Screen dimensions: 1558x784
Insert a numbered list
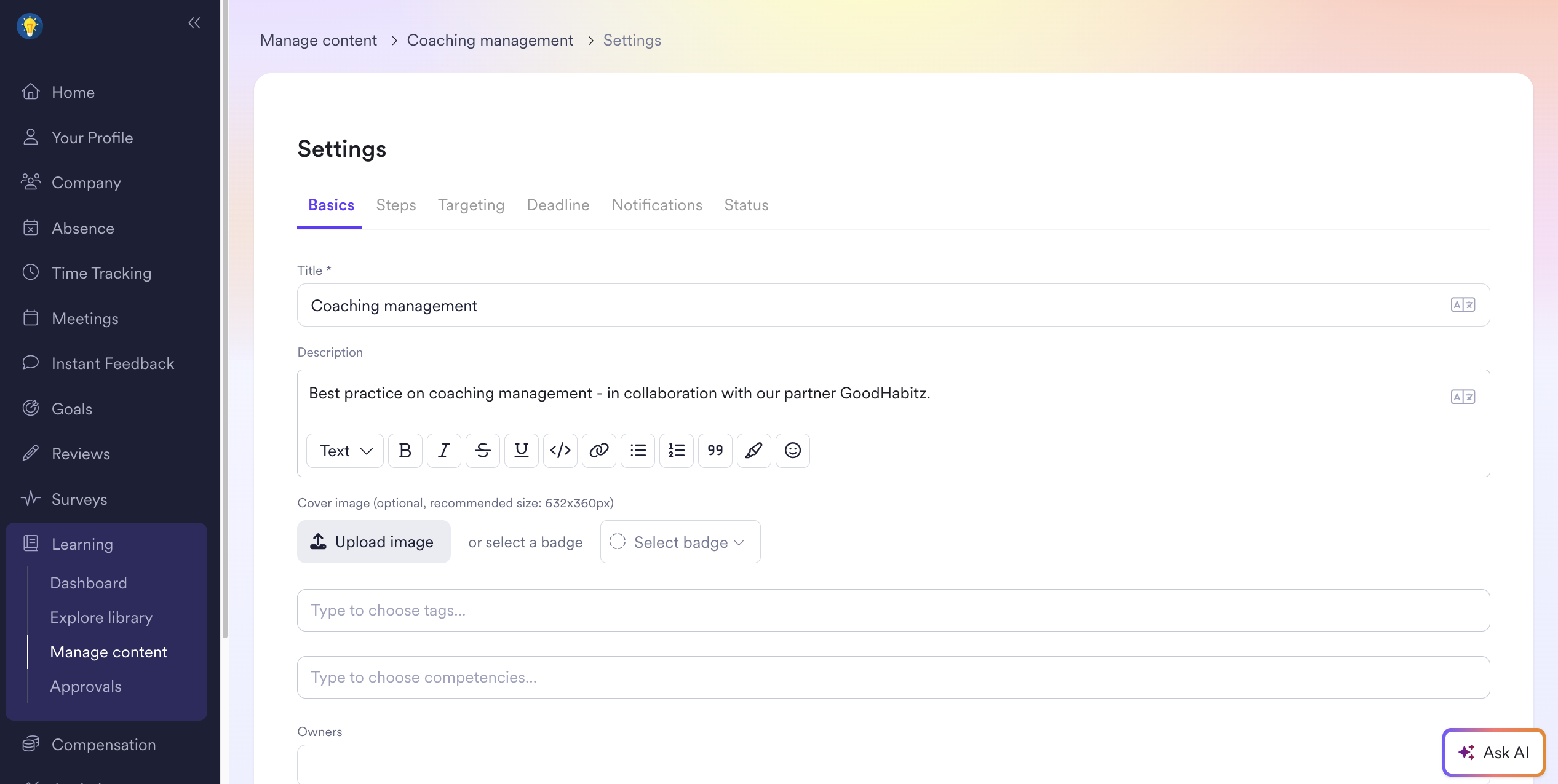pos(676,451)
